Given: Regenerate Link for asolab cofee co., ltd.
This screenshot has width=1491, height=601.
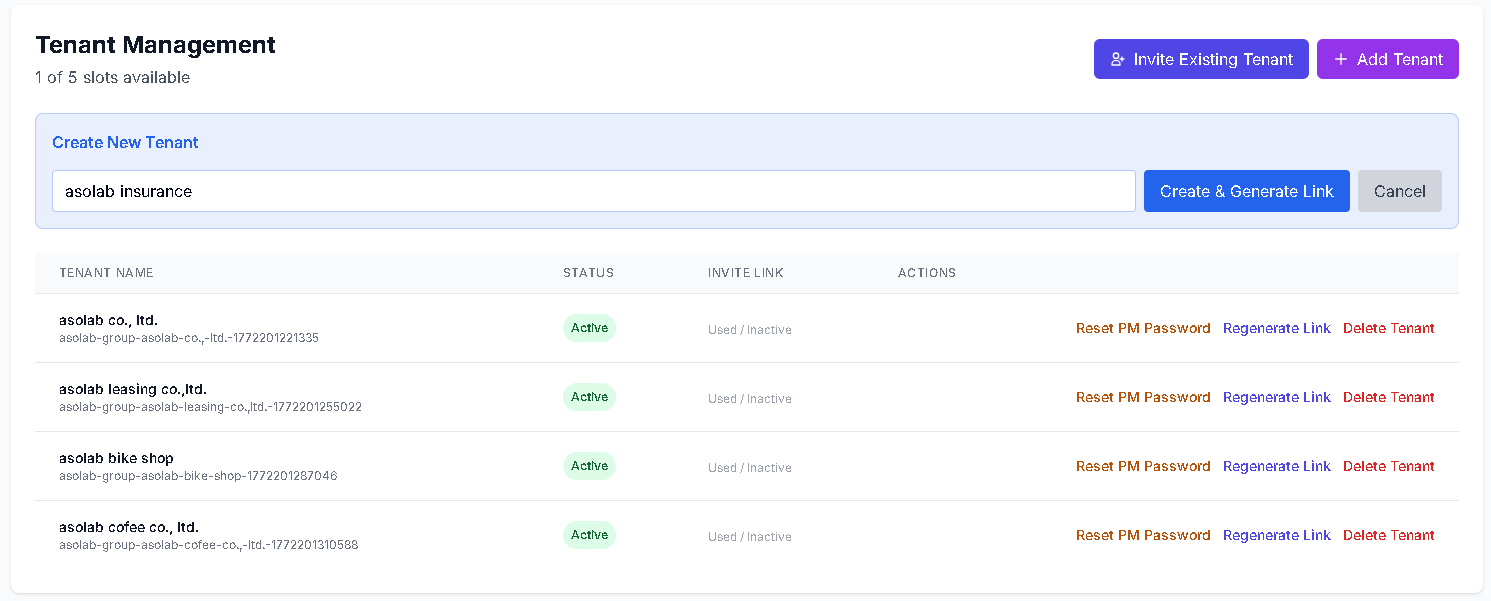Looking at the screenshot, I should (1276, 535).
